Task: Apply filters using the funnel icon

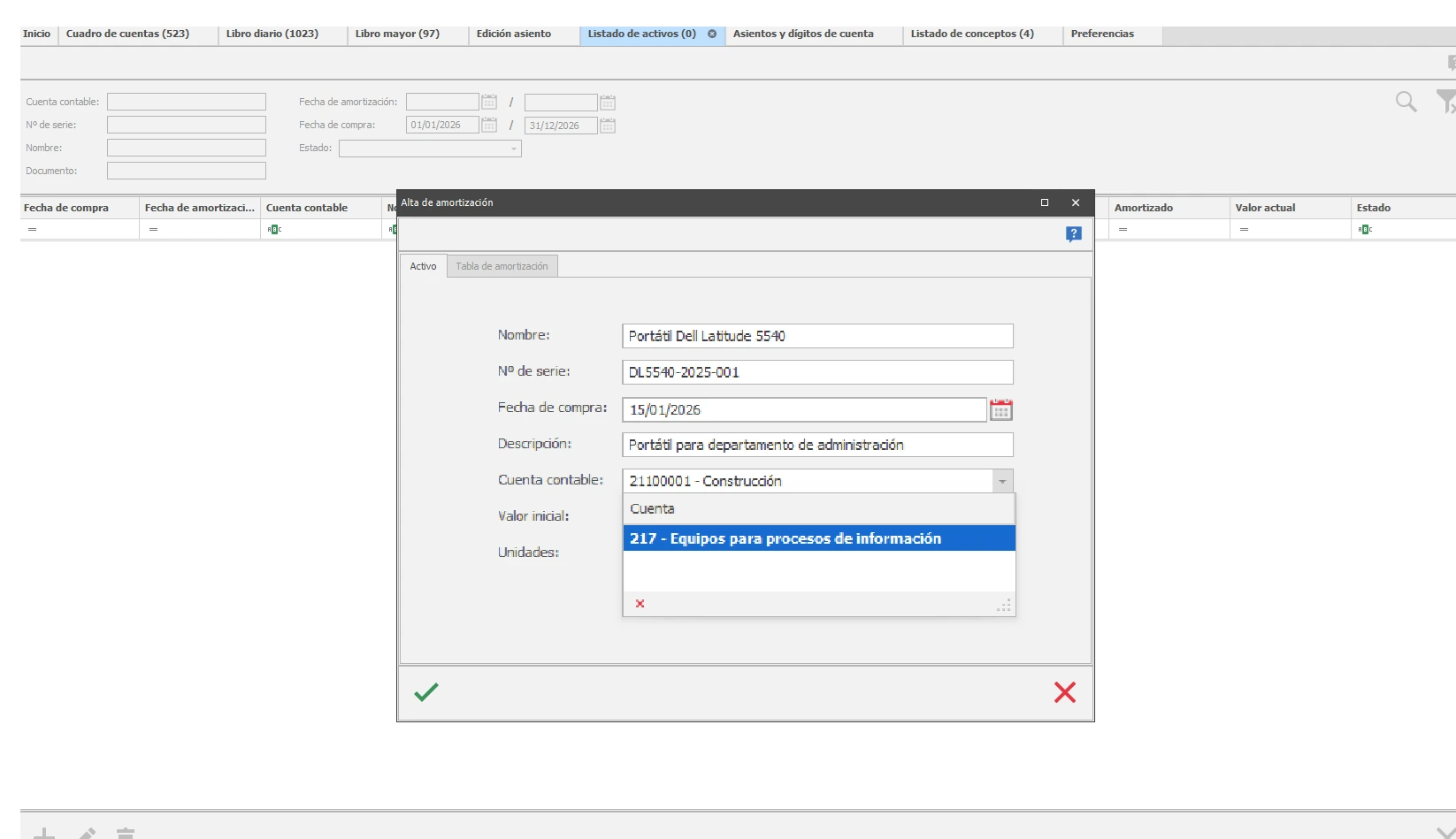Action: [x=1448, y=102]
